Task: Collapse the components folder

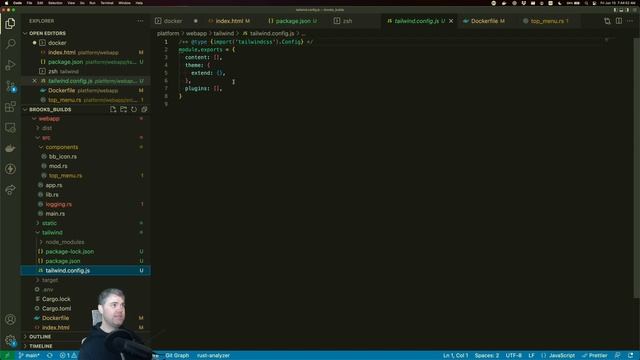Action: point(61,147)
